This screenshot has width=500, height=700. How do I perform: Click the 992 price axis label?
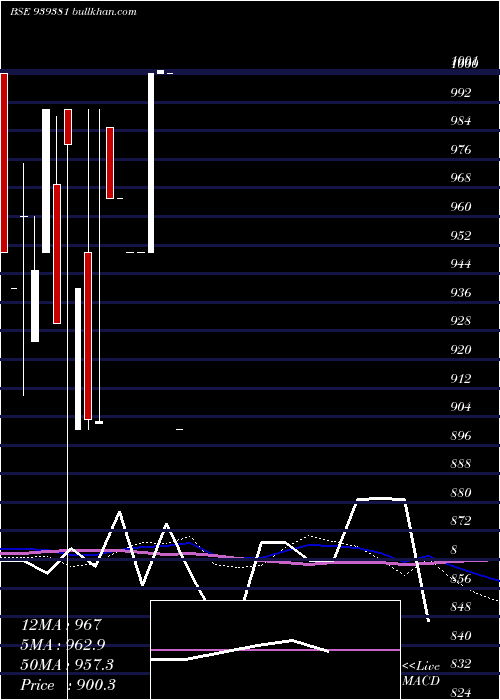[x=461, y=93]
